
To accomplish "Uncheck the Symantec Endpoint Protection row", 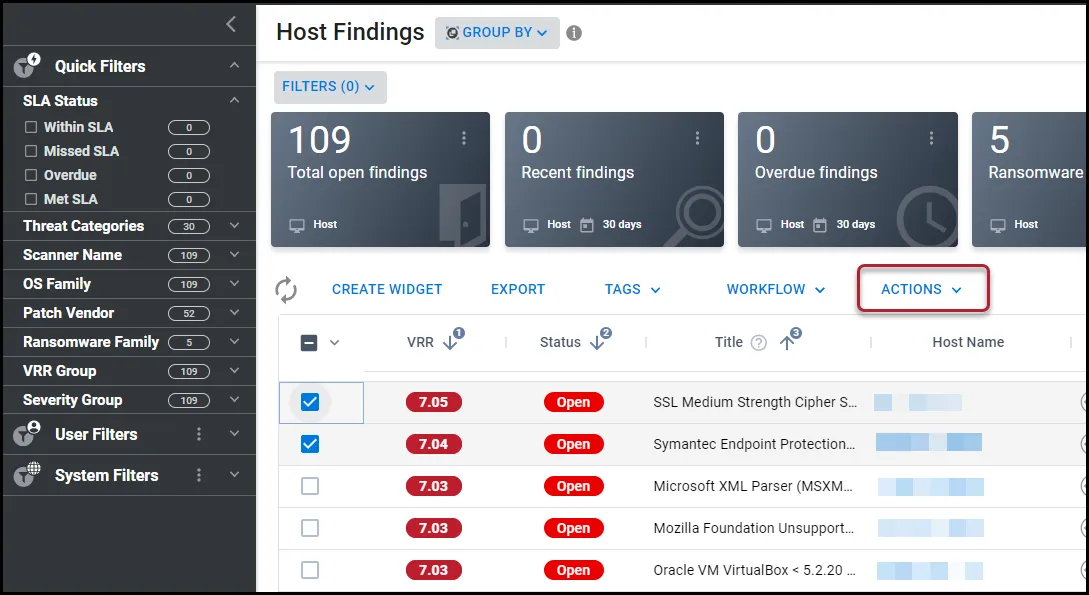I will [x=310, y=444].
